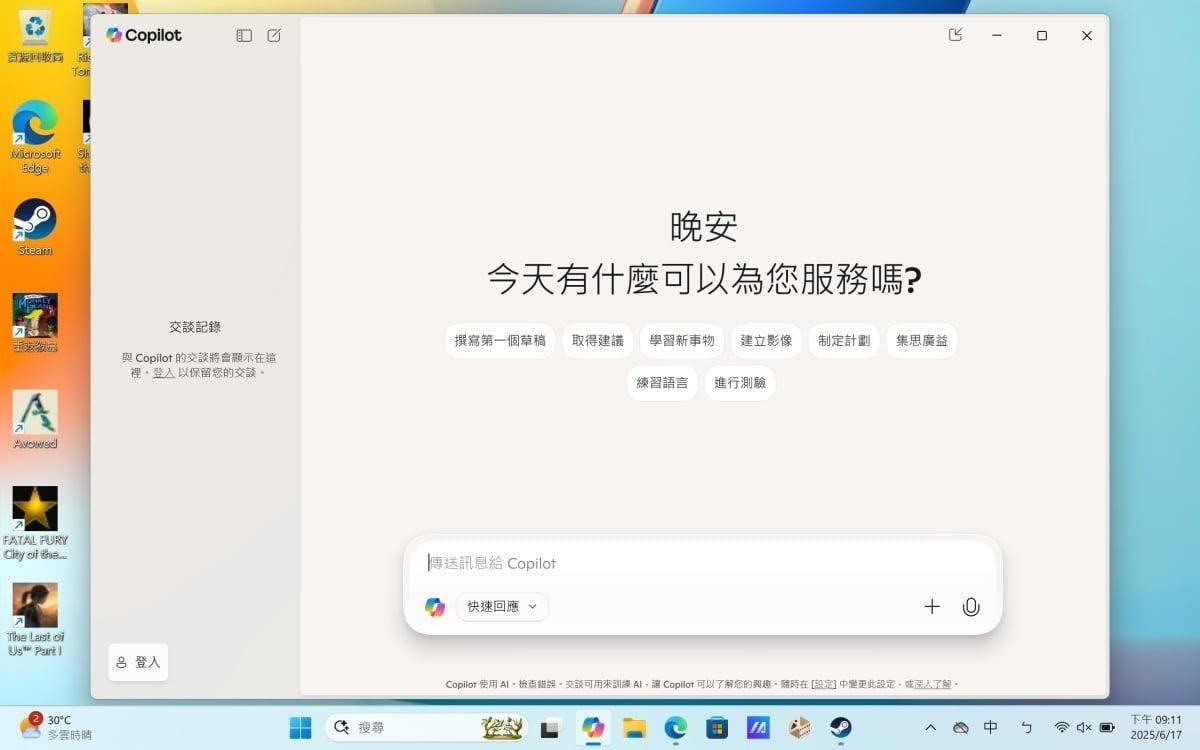Click the 制定計劃 suggestion chip

pyautogui.click(x=844, y=341)
